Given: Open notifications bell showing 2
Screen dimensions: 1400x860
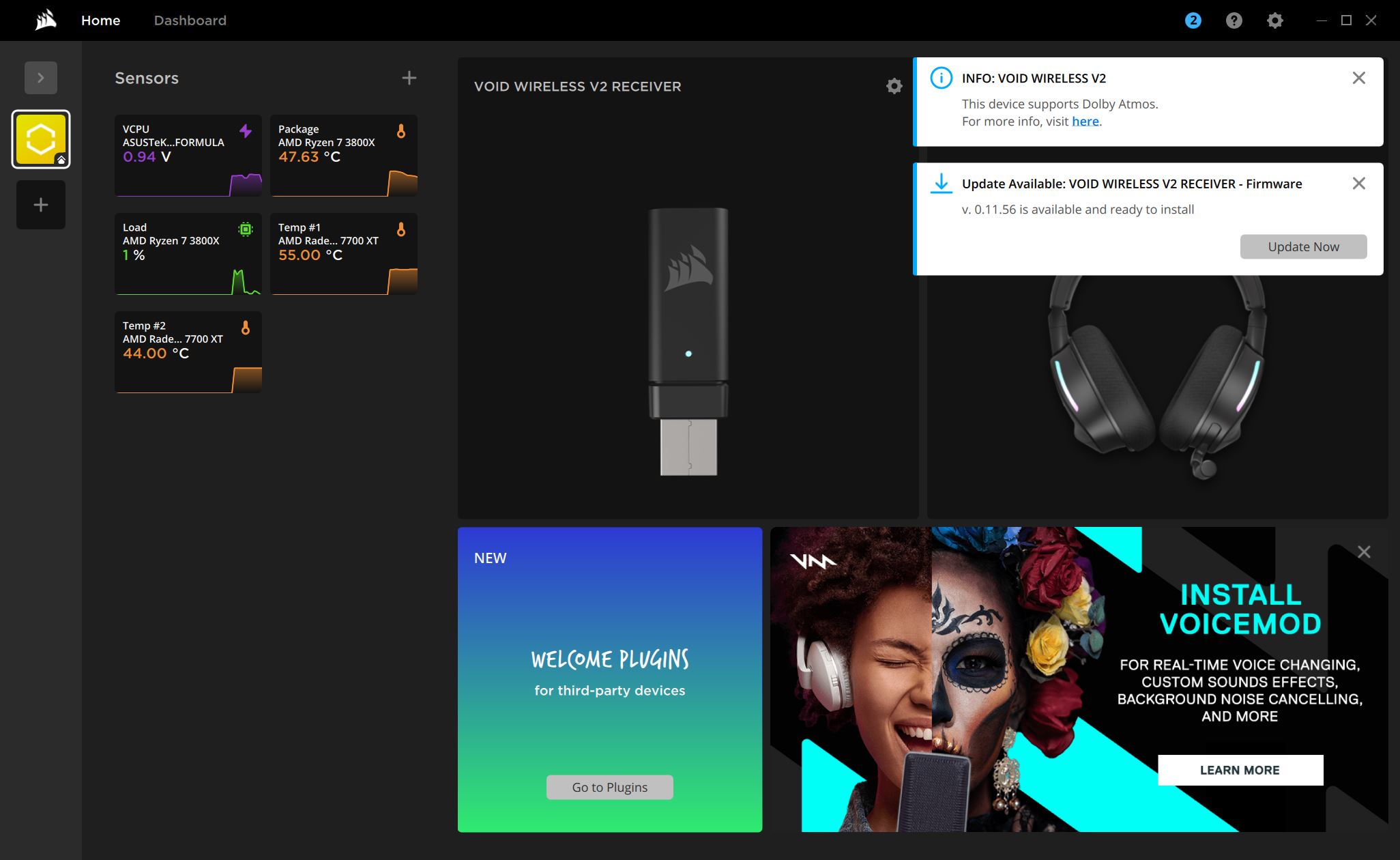Looking at the screenshot, I should [x=1193, y=20].
